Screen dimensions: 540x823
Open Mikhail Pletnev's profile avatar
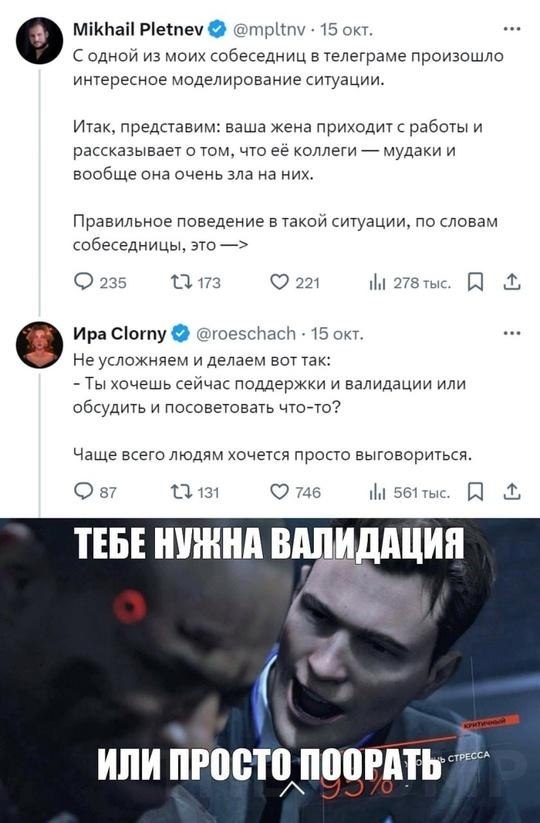[40, 41]
